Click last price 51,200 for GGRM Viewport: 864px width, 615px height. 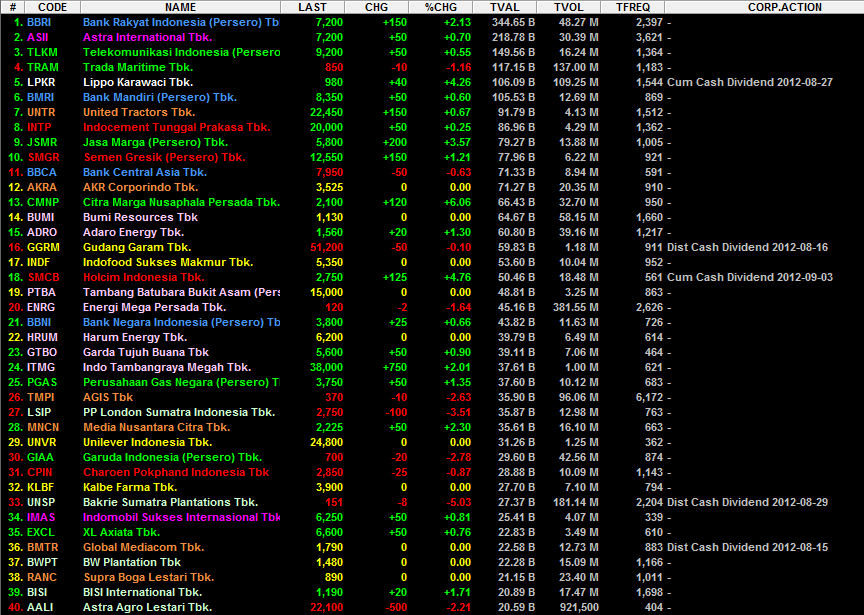coord(327,247)
